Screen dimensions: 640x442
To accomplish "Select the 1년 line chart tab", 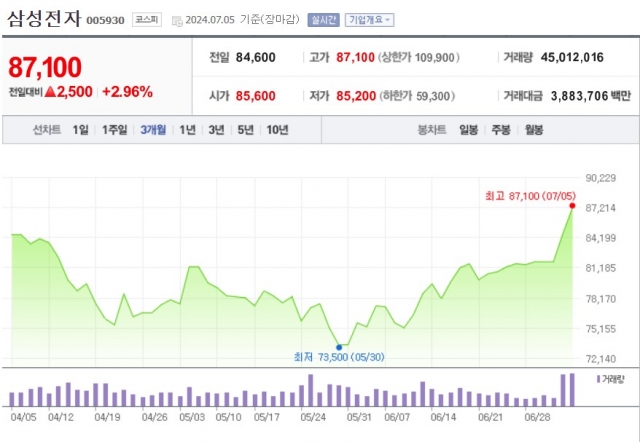I will tap(187, 130).
